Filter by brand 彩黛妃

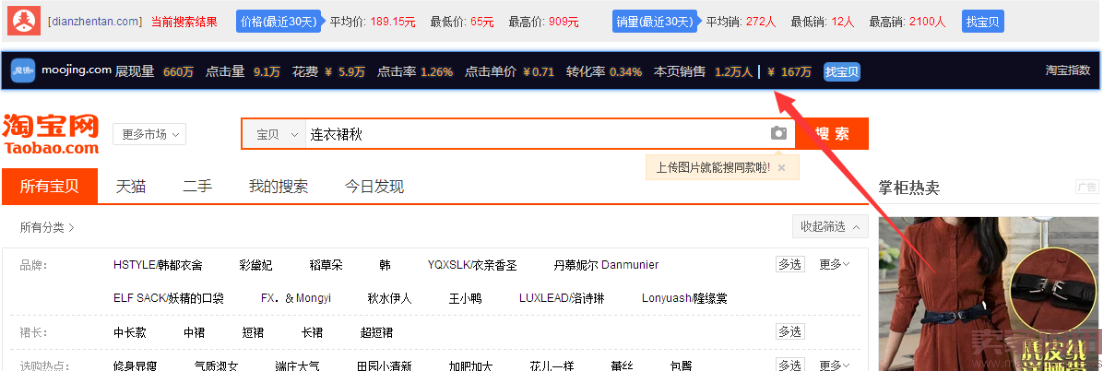click(x=256, y=265)
